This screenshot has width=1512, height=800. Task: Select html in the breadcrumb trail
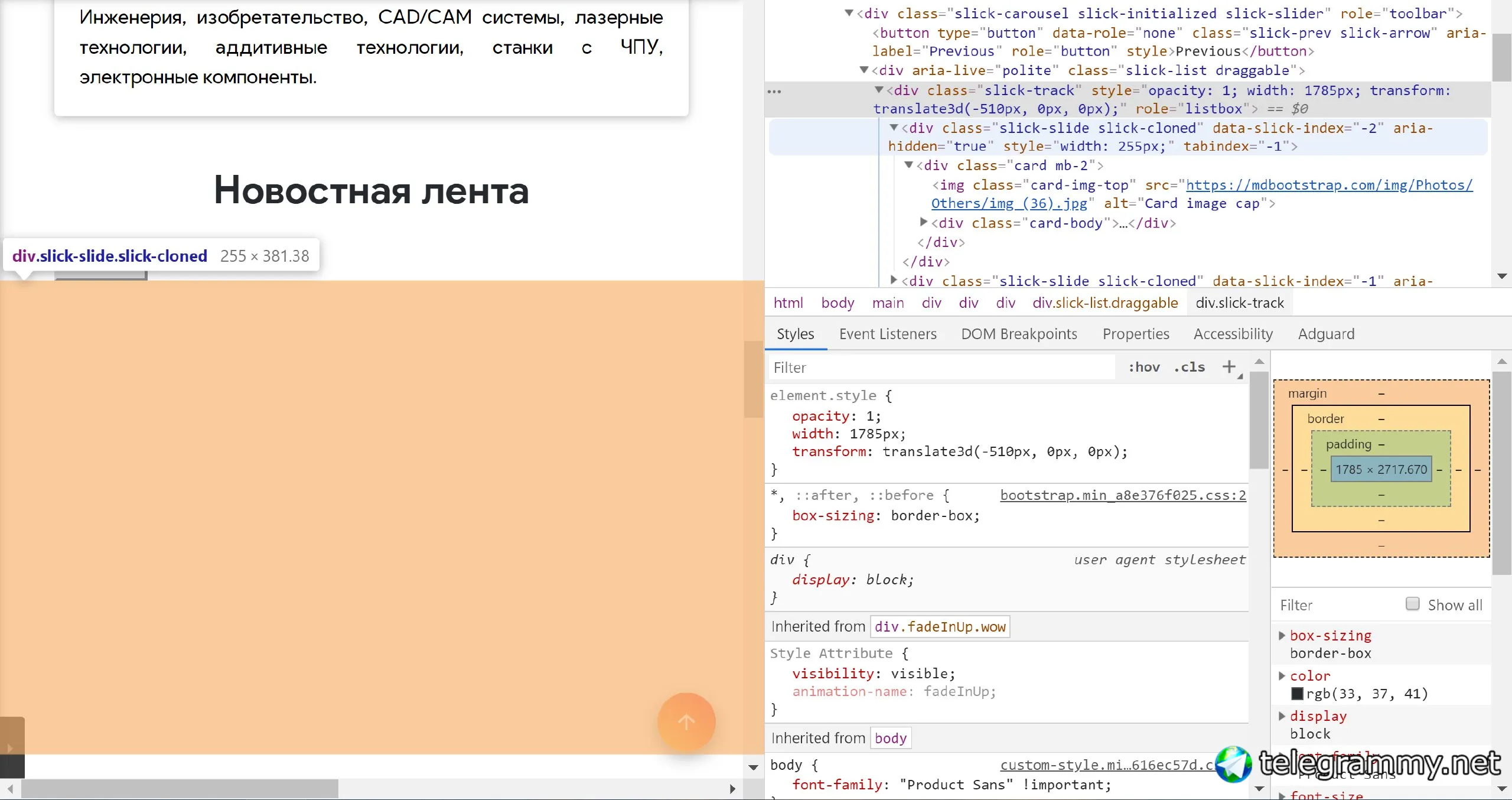[x=788, y=303]
